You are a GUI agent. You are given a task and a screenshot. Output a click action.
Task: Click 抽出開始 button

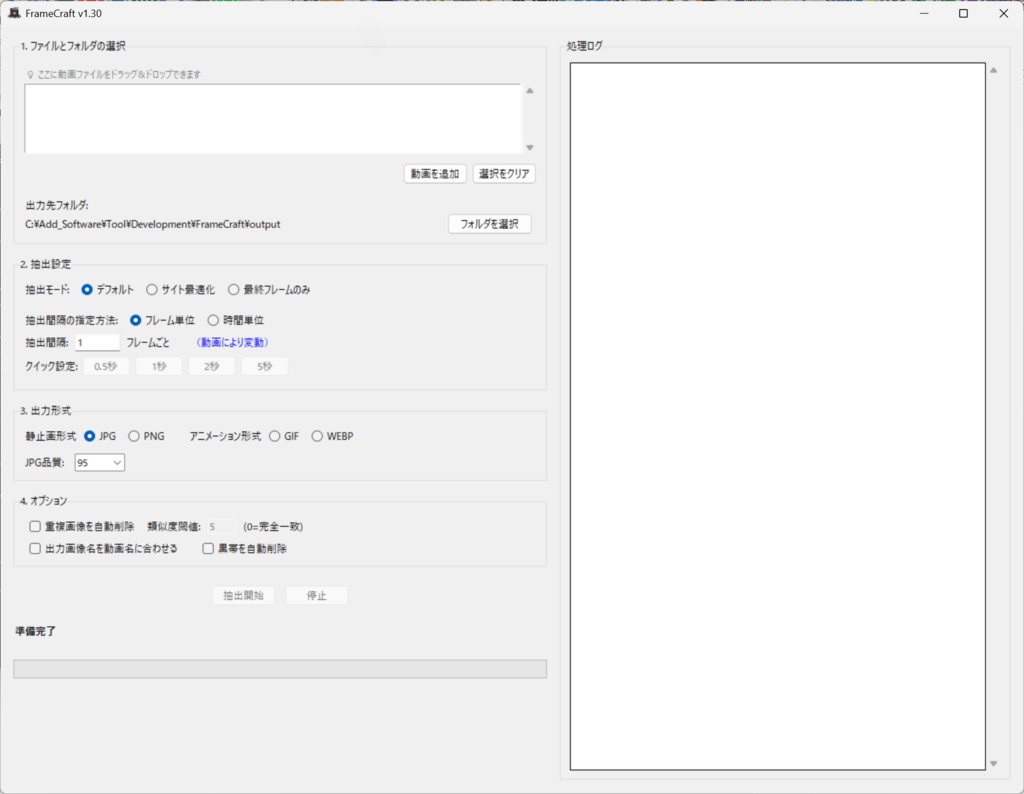[244, 596]
